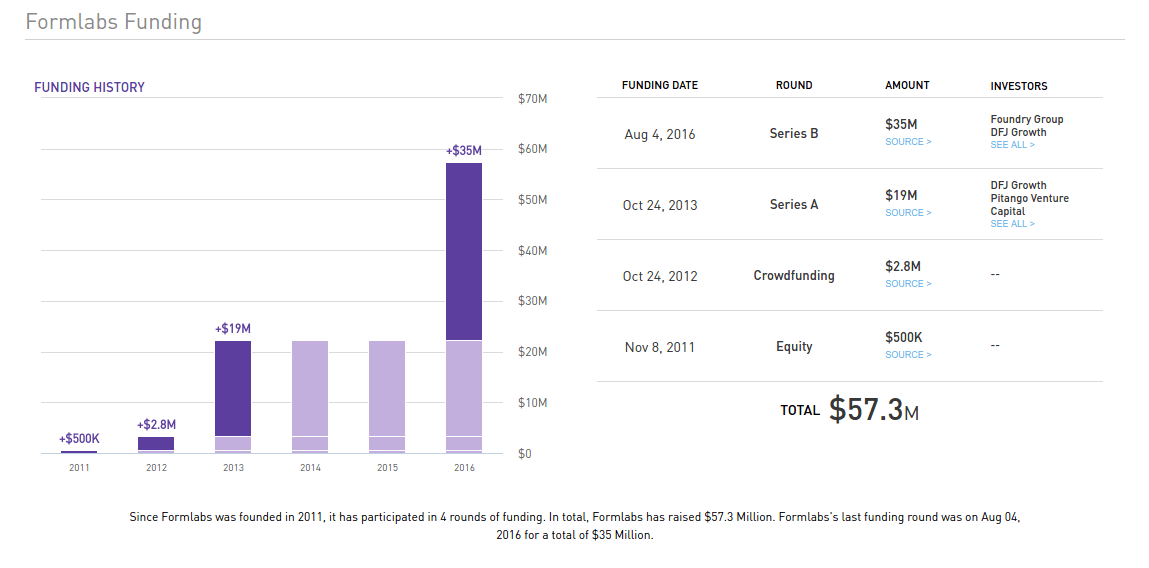Viewport: 1149px width, 568px height.
Task: Click the FUNDING DATE column header
Action: tap(660, 85)
